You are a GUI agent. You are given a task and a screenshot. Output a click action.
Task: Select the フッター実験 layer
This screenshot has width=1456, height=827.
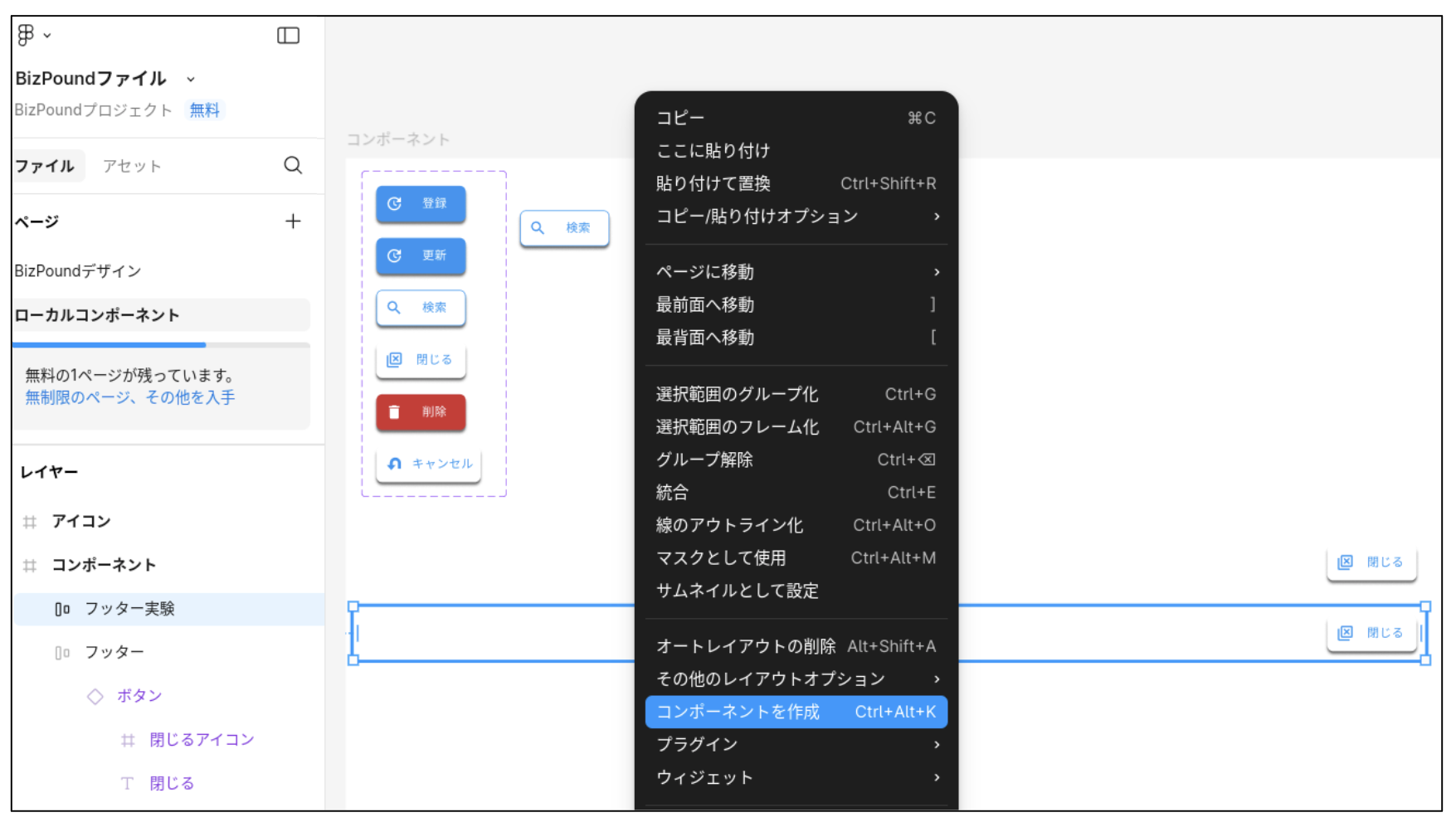click(x=168, y=609)
